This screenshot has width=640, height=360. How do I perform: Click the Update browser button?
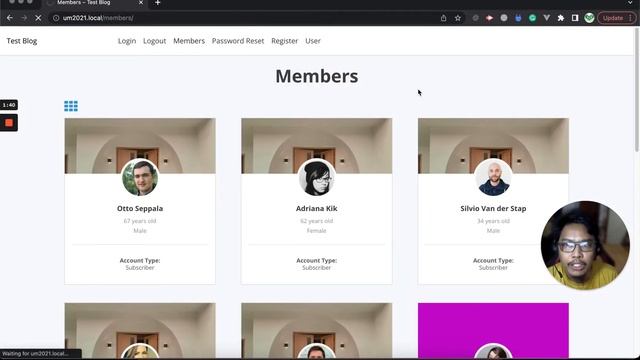point(617,18)
